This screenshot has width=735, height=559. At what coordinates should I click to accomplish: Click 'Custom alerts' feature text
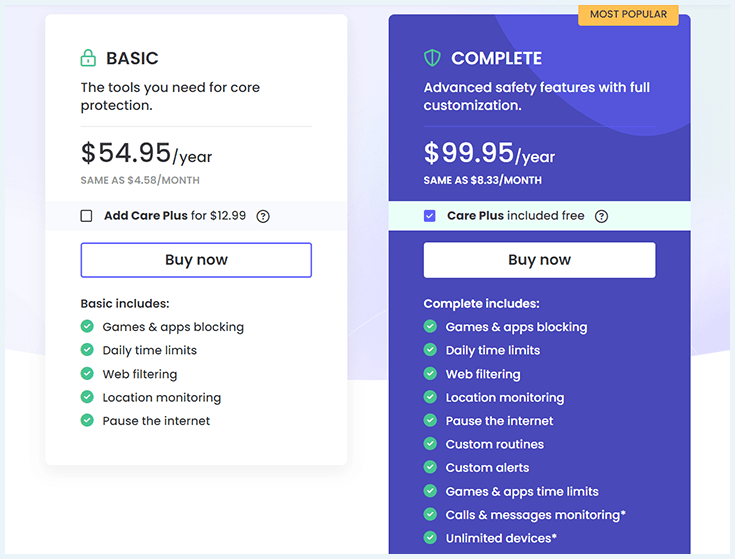(x=487, y=468)
